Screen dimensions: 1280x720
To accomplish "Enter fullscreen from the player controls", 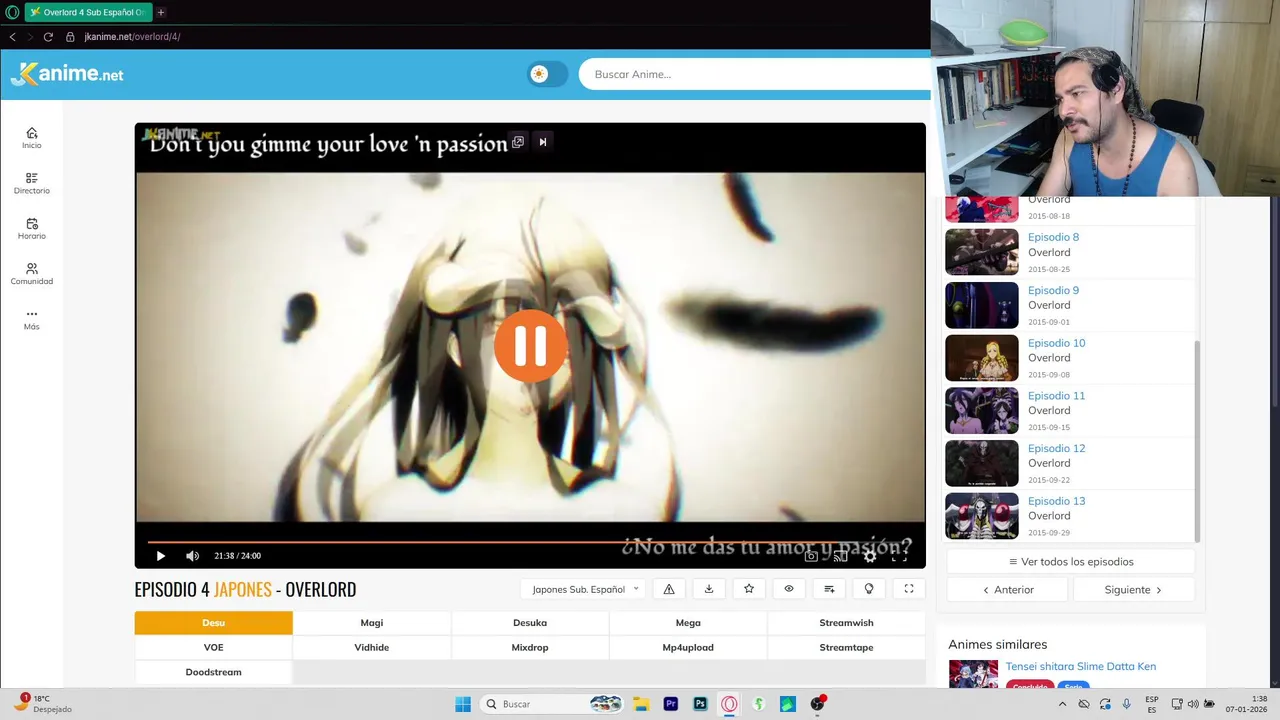I will pos(899,556).
